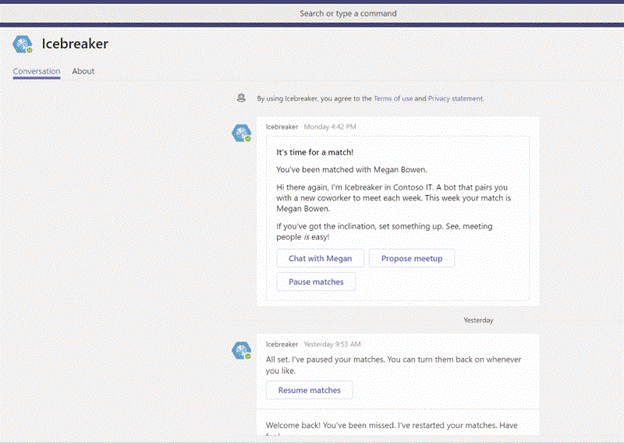Image resolution: width=624 pixels, height=443 pixels.
Task: Click the Icebreaker app logo in header
Action: coord(22,44)
